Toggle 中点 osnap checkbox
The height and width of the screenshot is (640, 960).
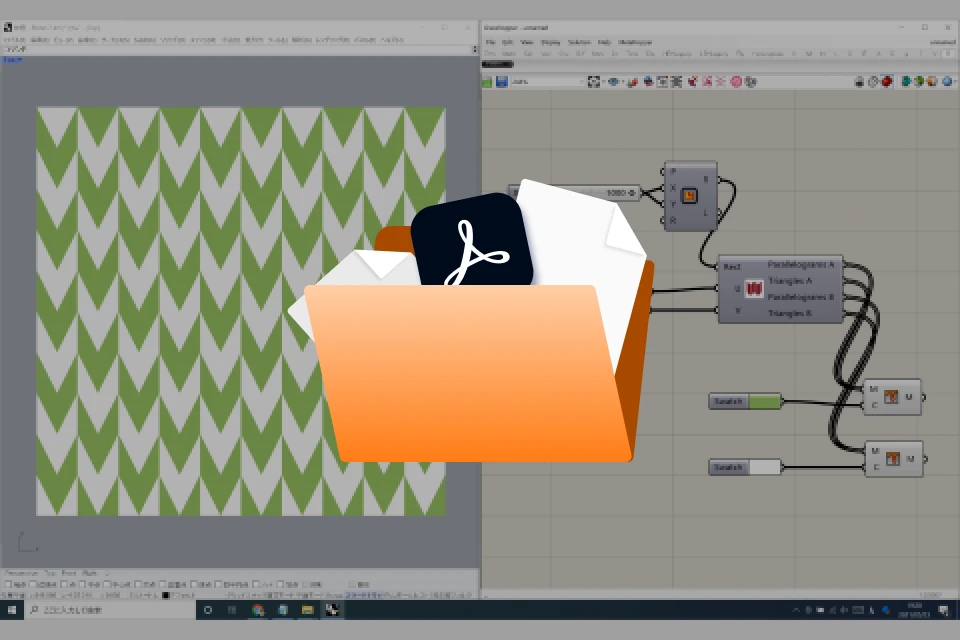(x=82, y=585)
